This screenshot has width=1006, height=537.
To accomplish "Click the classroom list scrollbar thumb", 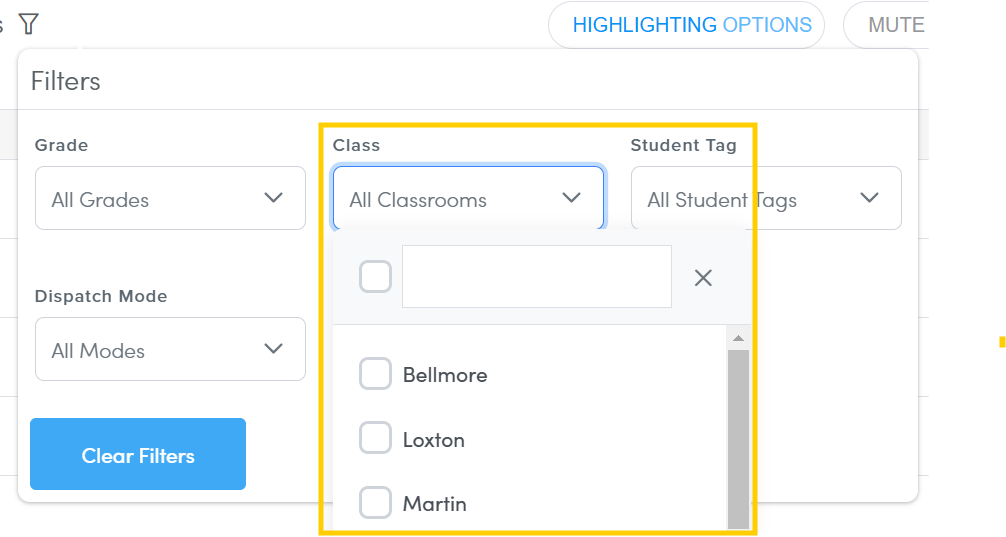I will (738, 439).
